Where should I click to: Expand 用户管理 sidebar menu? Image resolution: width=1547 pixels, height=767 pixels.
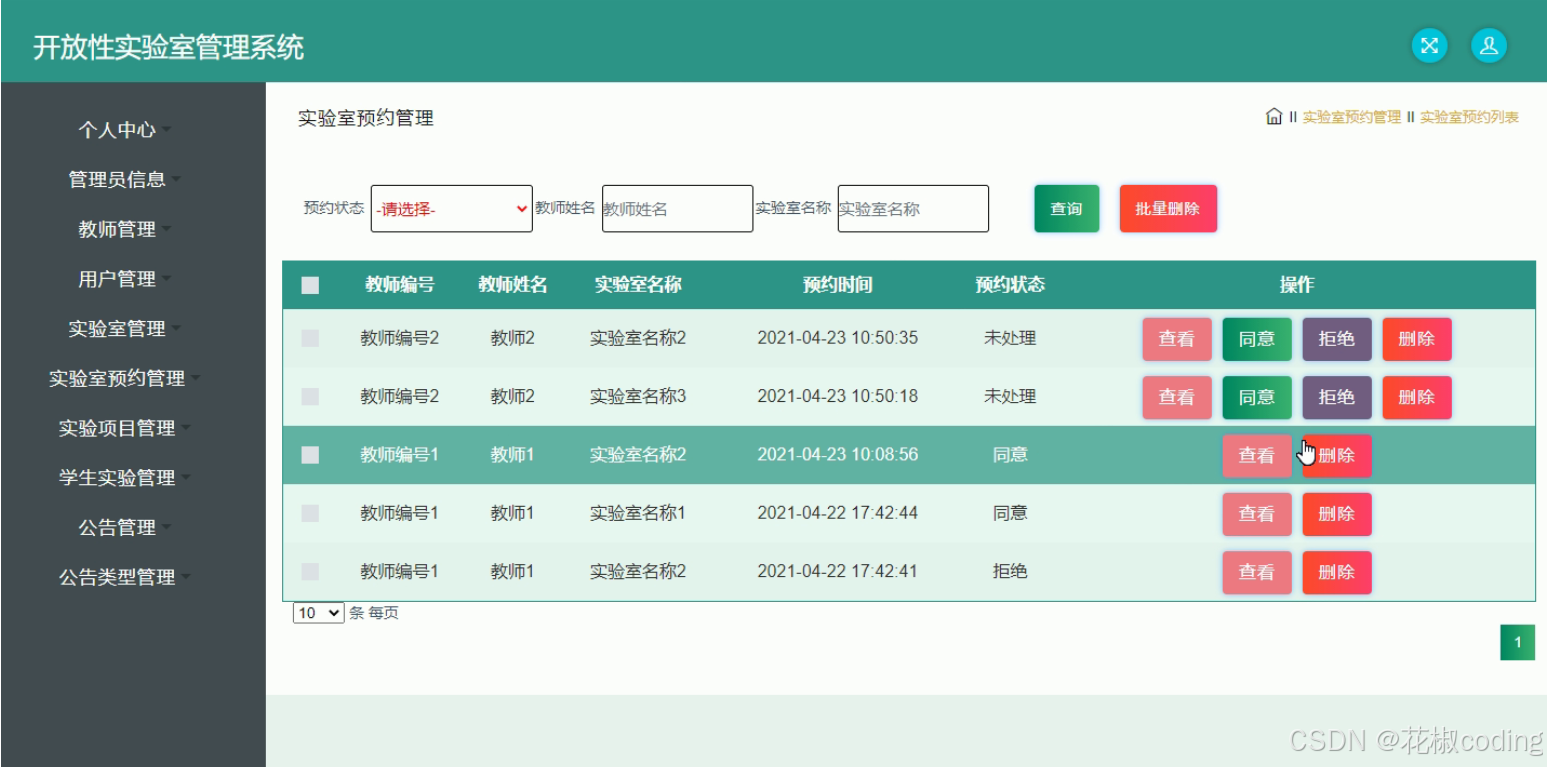(124, 279)
